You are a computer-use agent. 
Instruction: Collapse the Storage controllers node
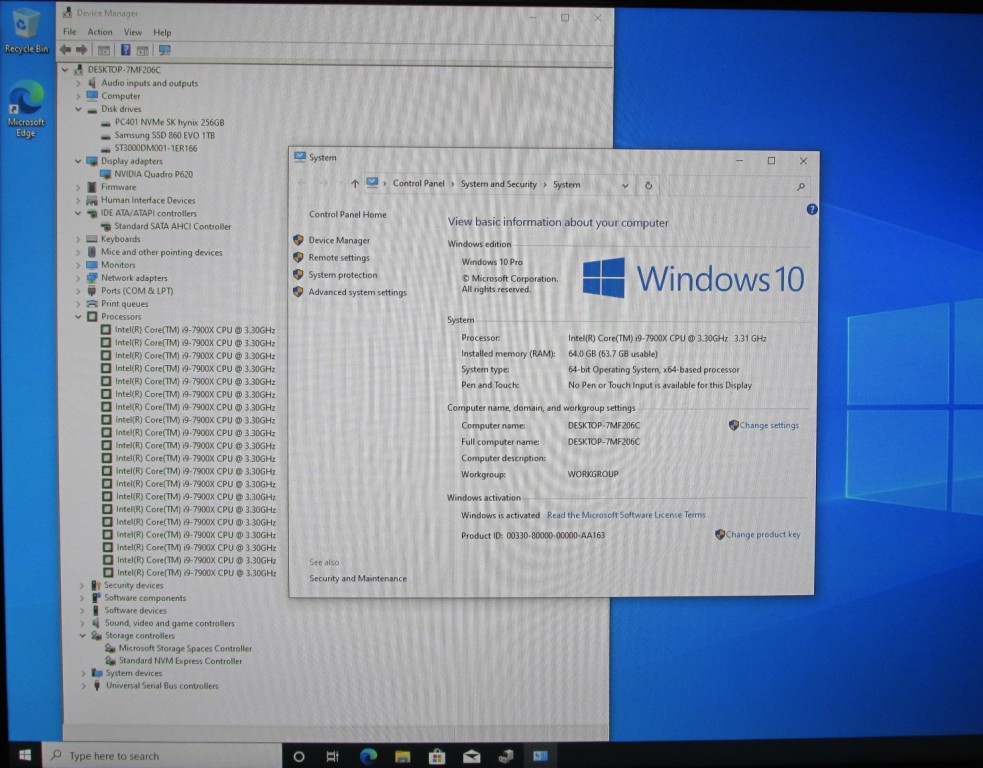(82, 635)
